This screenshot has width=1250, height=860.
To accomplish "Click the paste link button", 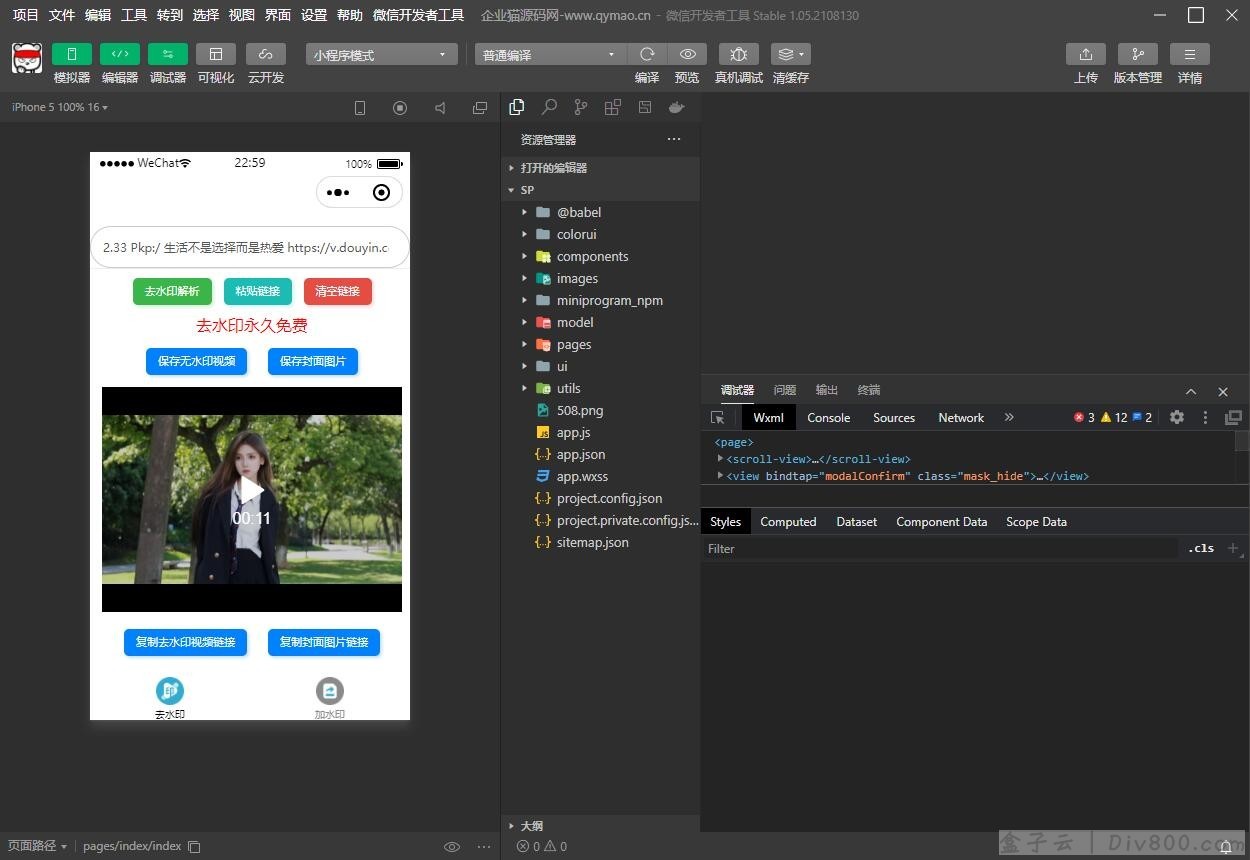I will point(258,291).
